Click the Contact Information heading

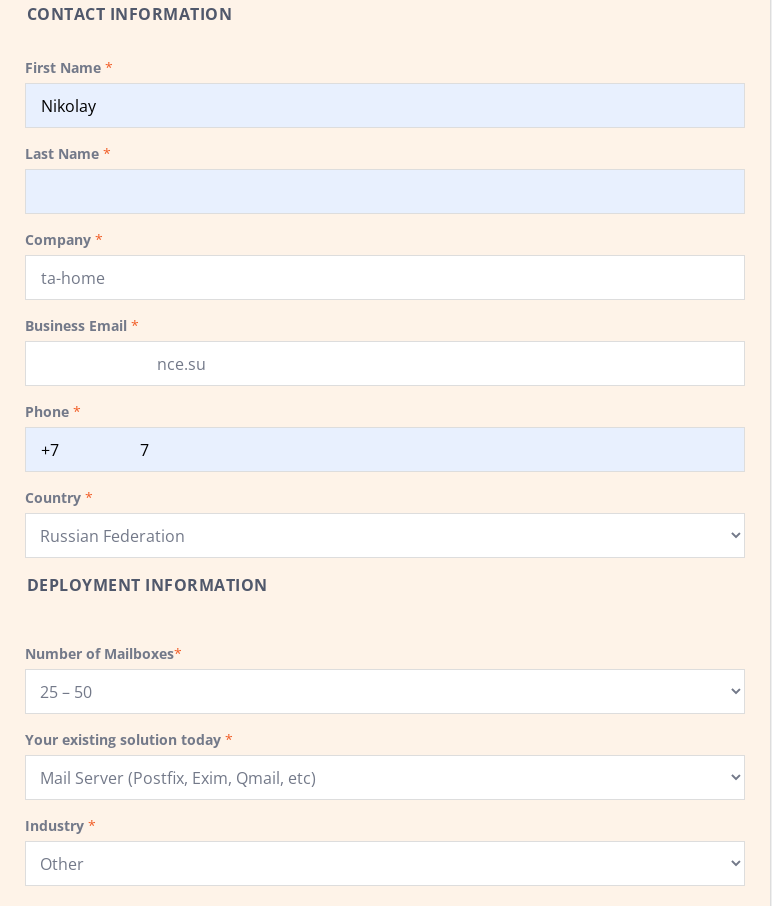pos(129,14)
